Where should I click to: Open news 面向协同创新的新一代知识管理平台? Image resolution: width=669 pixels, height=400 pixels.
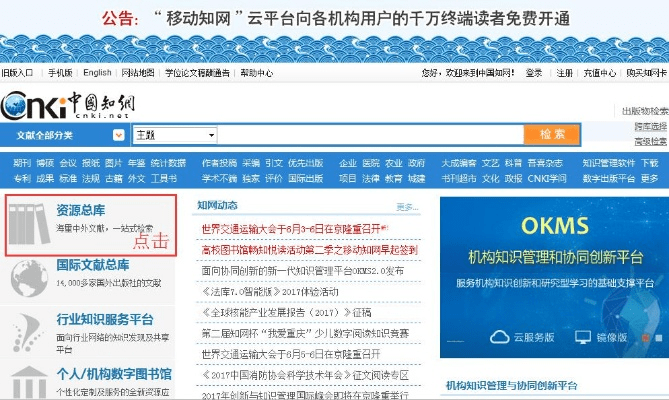pyautogui.click(x=303, y=271)
